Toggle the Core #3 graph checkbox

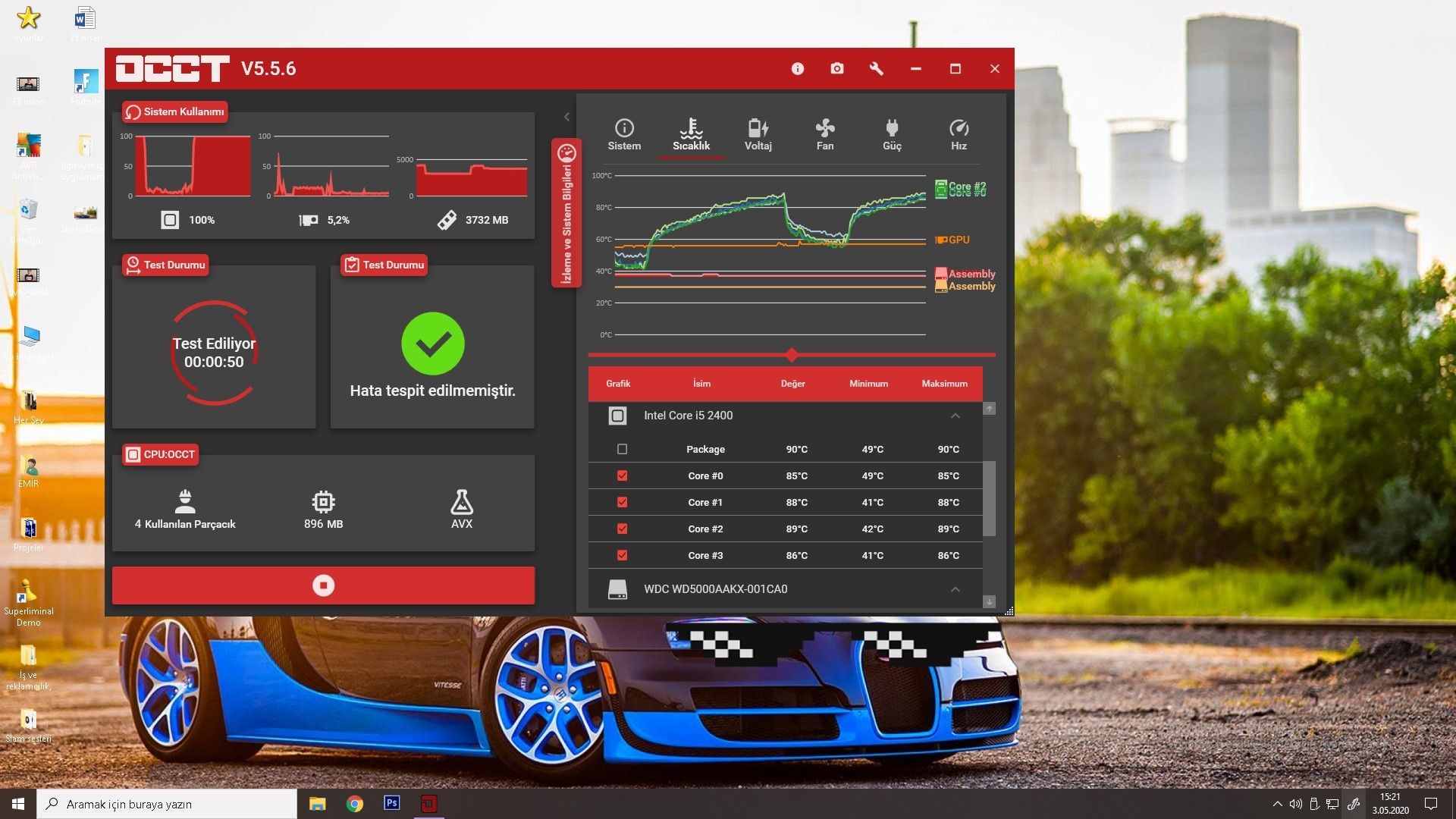pyautogui.click(x=622, y=556)
